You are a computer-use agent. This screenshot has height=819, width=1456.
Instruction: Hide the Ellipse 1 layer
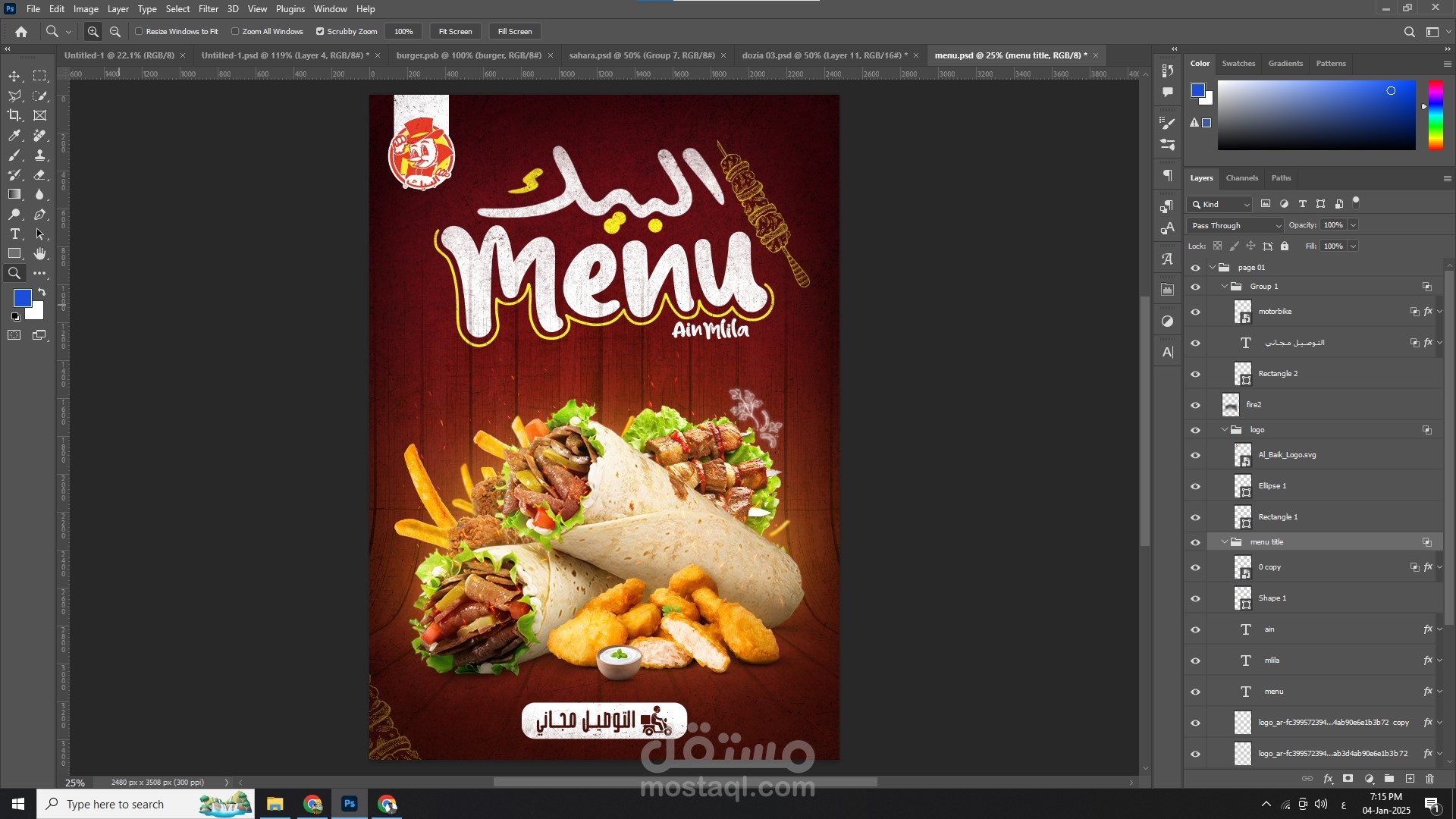(x=1196, y=486)
